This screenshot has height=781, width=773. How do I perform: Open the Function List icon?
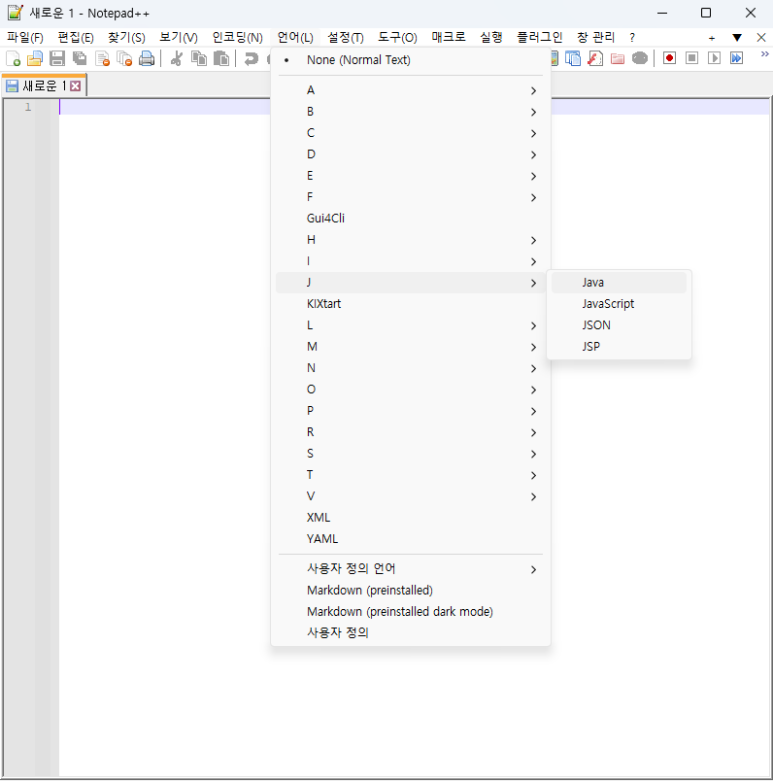595,59
